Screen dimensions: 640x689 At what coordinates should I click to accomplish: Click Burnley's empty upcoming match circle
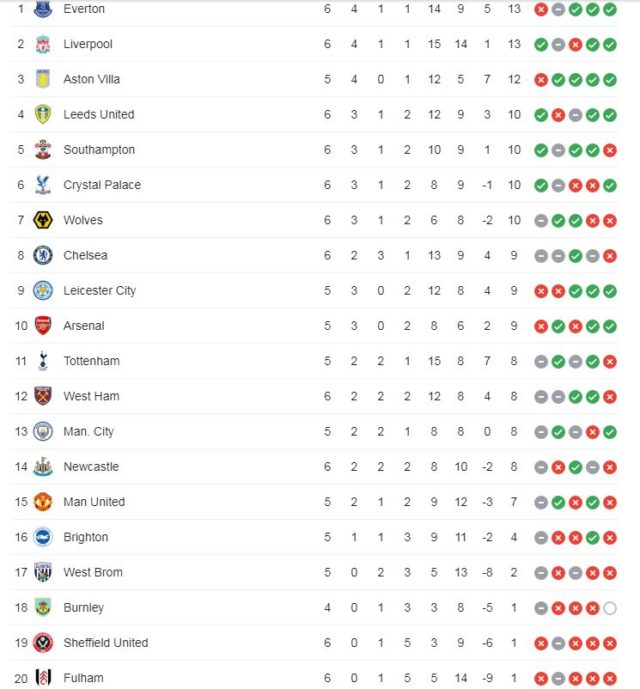(610, 608)
